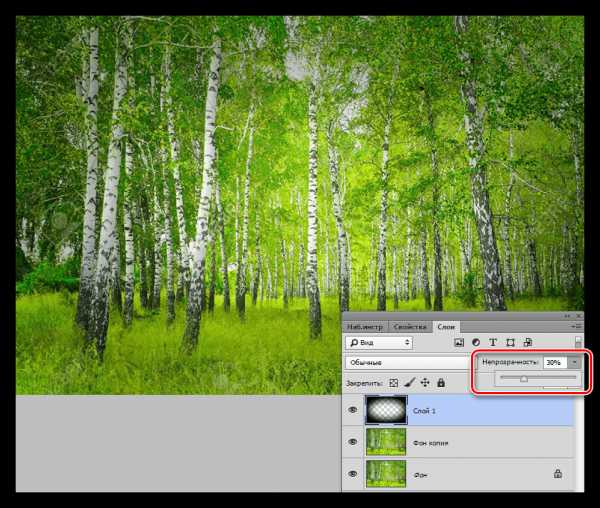Click the padlock on the Фон layer
The width and height of the screenshot is (600, 508).
[558, 474]
